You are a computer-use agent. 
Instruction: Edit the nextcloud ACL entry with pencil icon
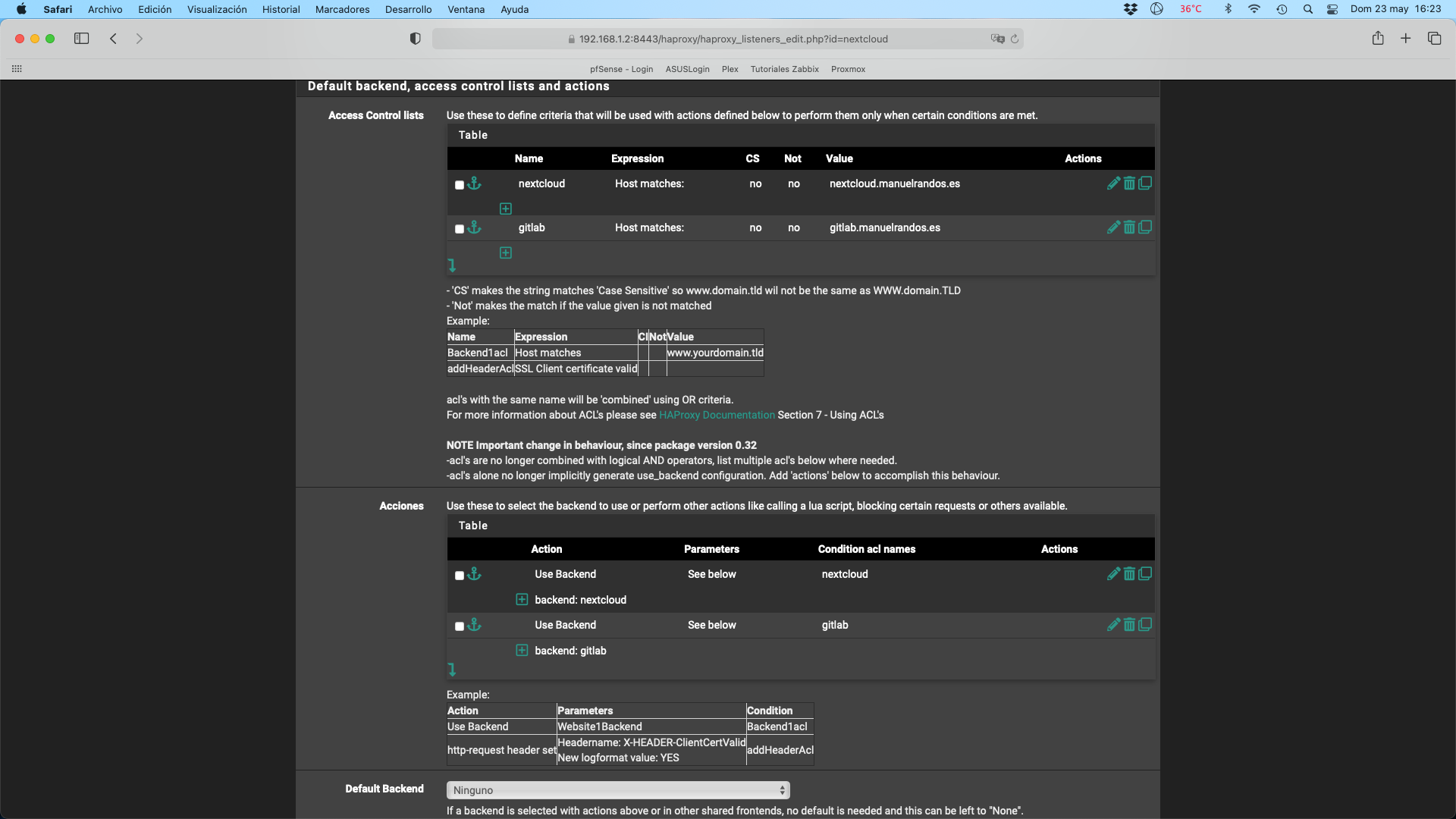tap(1113, 184)
